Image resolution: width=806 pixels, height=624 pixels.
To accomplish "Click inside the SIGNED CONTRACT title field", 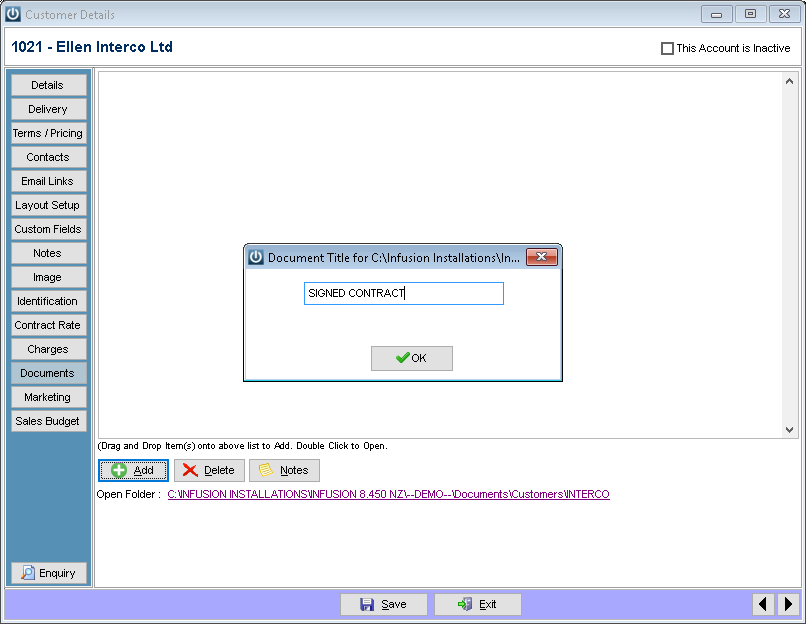I will [x=403, y=293].
